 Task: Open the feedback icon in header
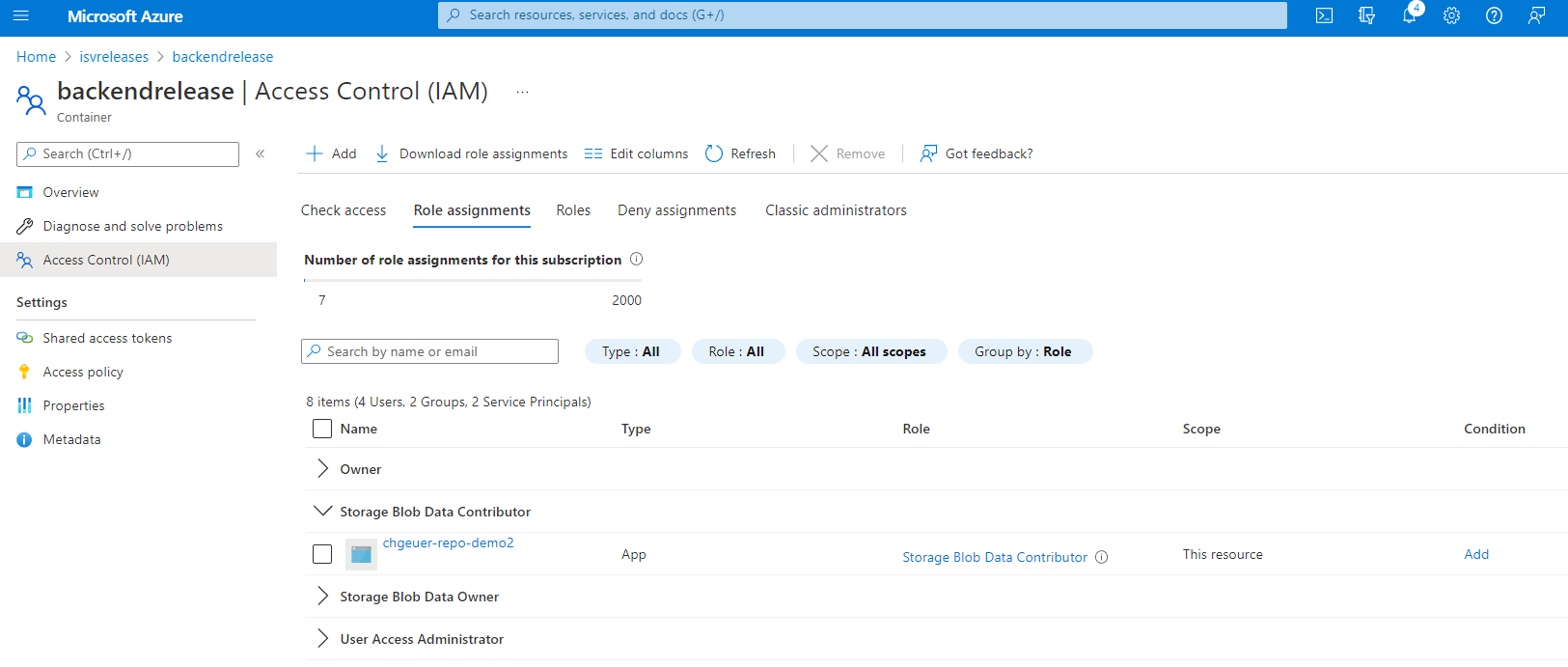pyautogui.click(x=1536, y=15)
